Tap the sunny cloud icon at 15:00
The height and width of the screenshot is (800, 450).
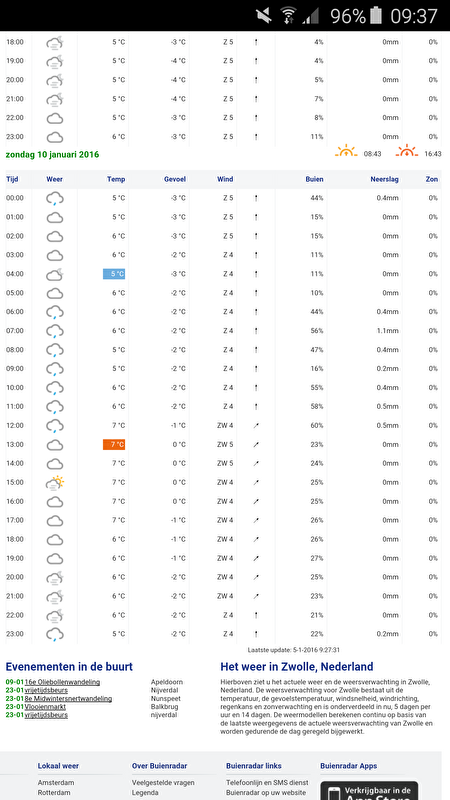(x=55, y=482)
